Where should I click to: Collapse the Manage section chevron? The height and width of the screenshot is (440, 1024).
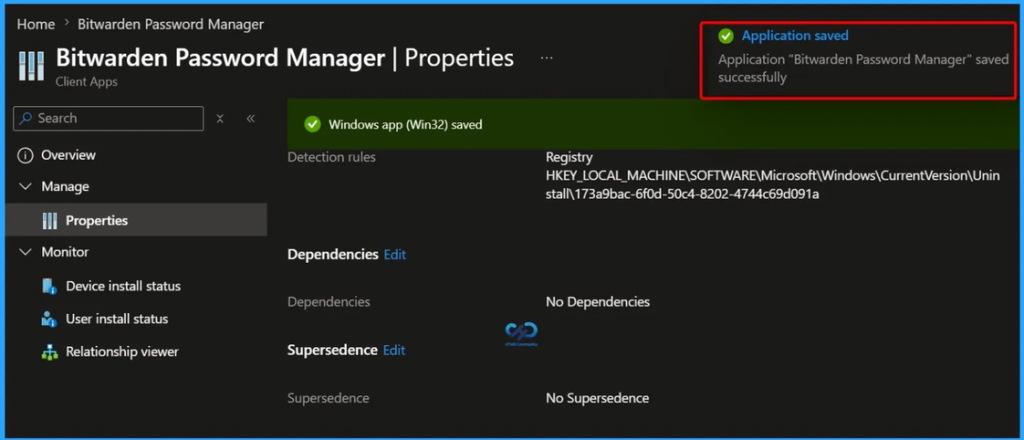coord(25,187)
